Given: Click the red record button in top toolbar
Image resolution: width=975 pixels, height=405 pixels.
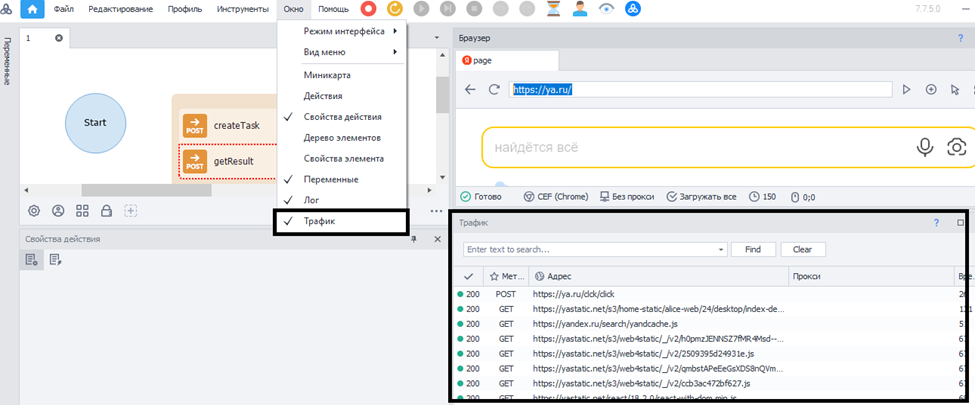Looking at the screenshot, I should [369, 9].
